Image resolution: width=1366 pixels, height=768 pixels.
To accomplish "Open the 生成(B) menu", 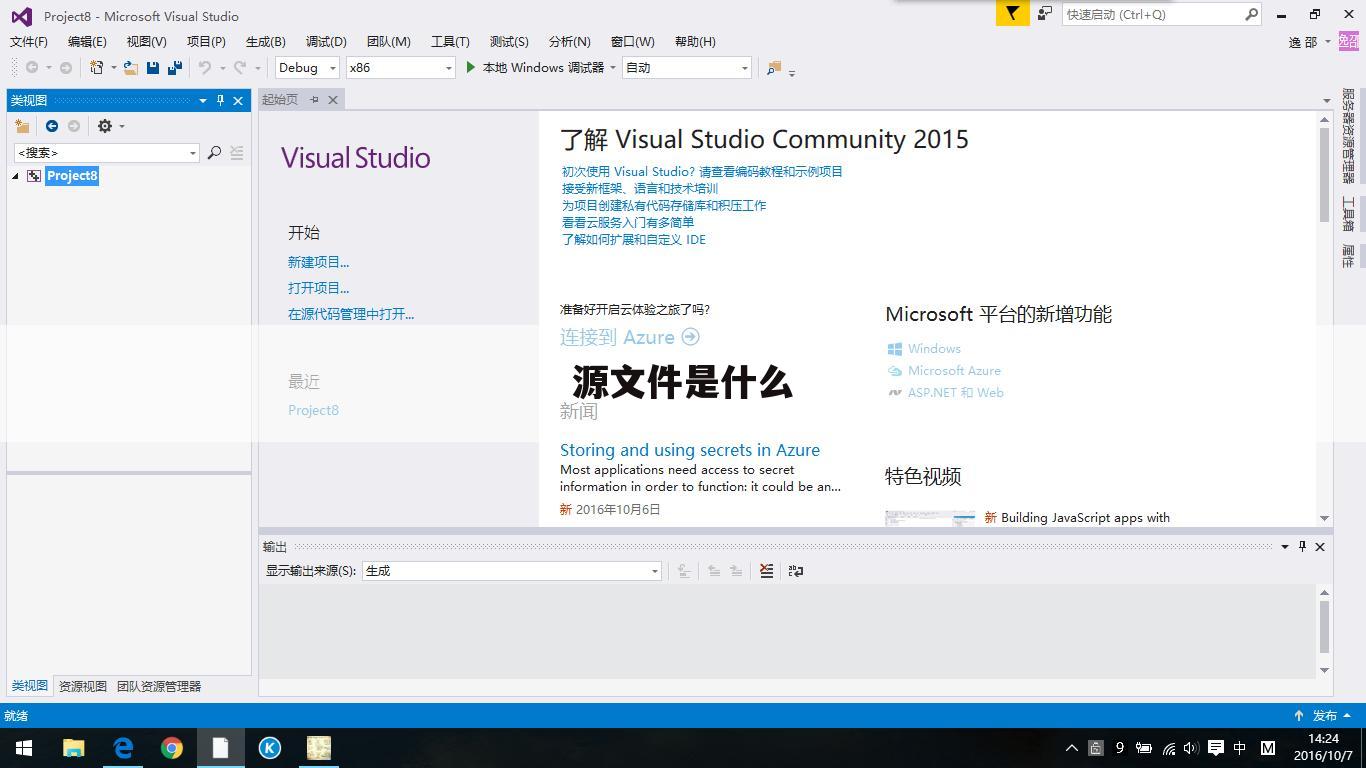I will [266, 42].
